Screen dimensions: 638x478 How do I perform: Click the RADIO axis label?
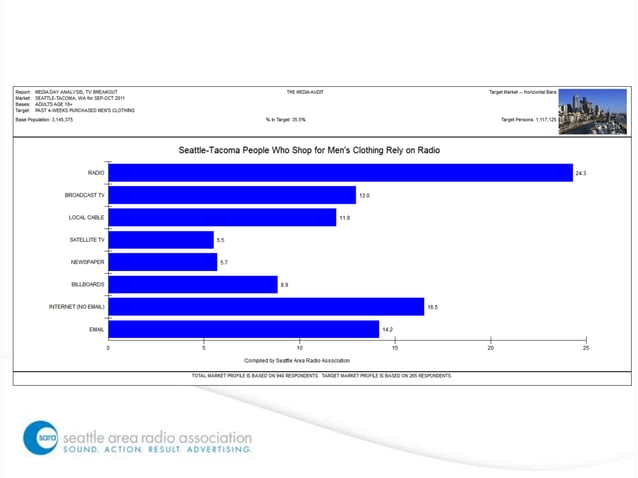pyautogui.click(x=96, y=173)
